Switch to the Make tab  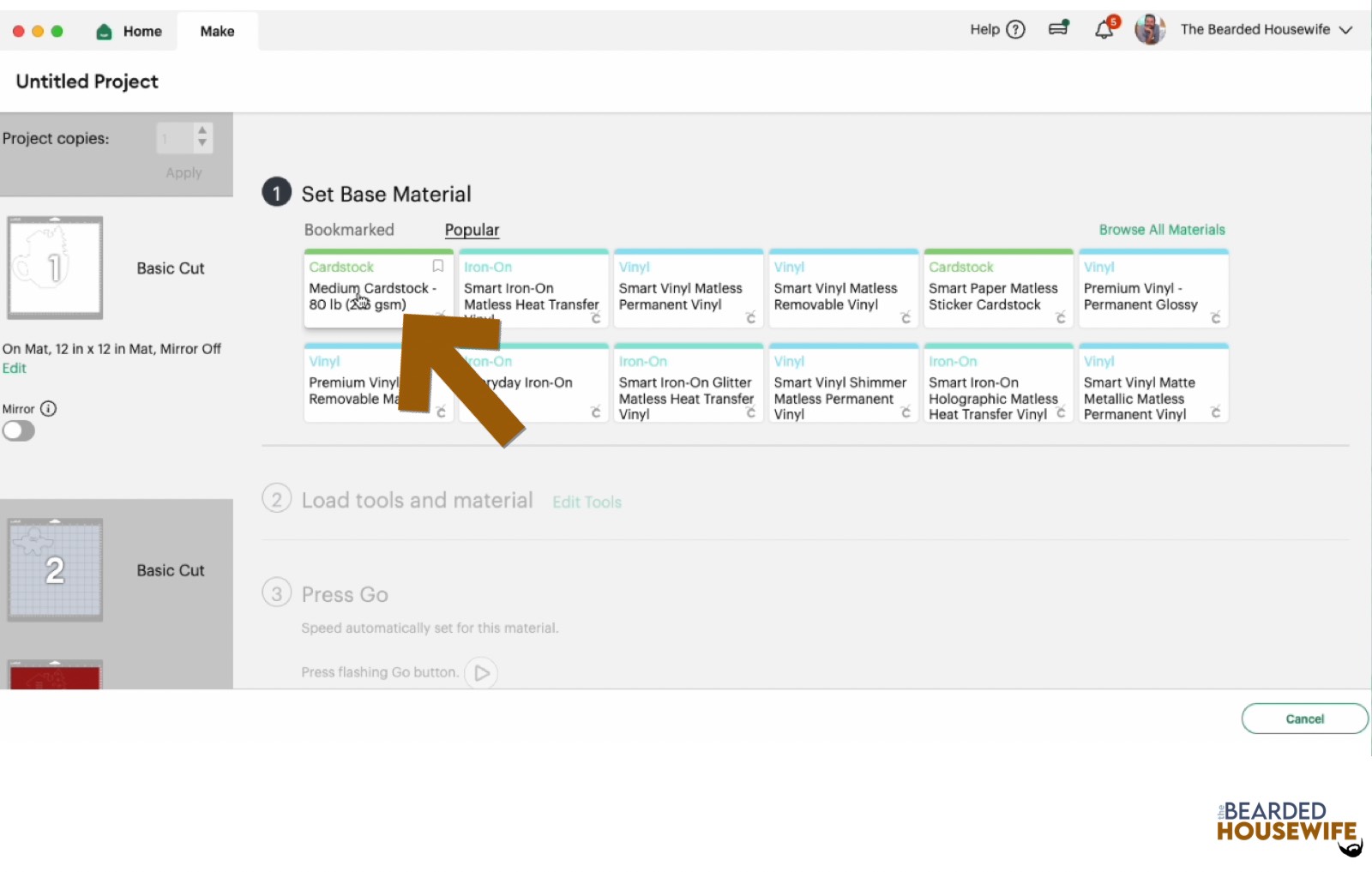tap(217, 31)
